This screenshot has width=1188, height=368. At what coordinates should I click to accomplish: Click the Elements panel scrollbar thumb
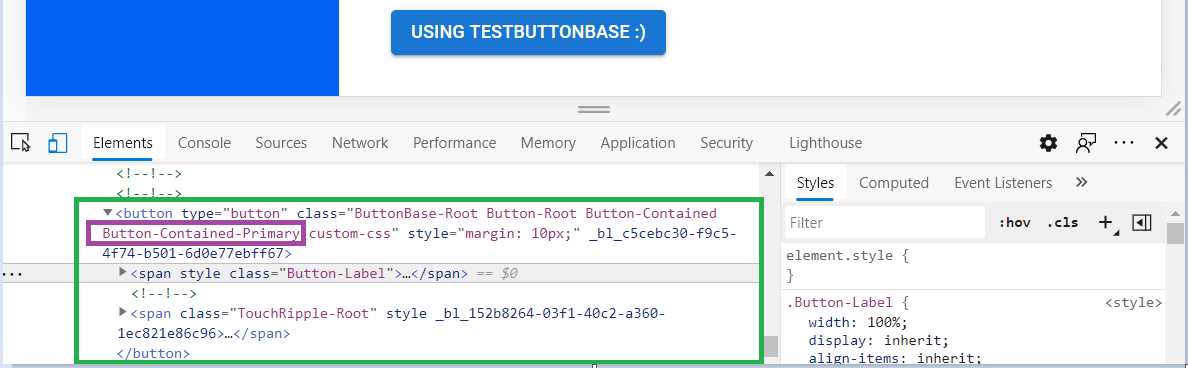point(771,346)
